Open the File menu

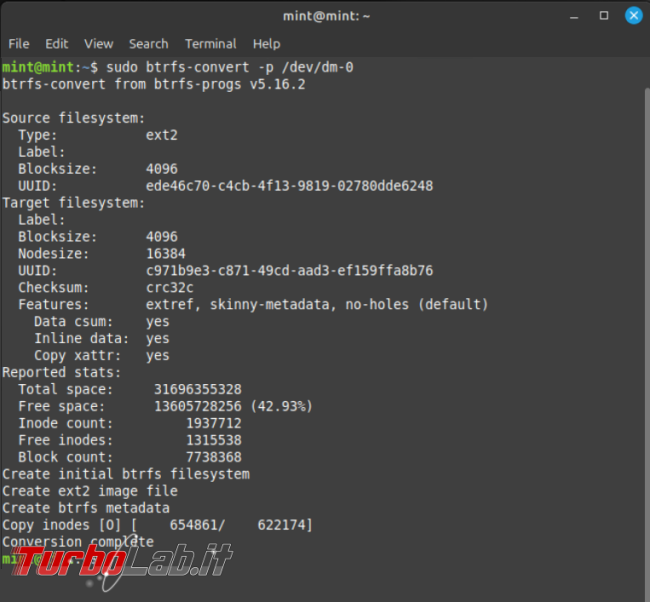coord(19,44)
